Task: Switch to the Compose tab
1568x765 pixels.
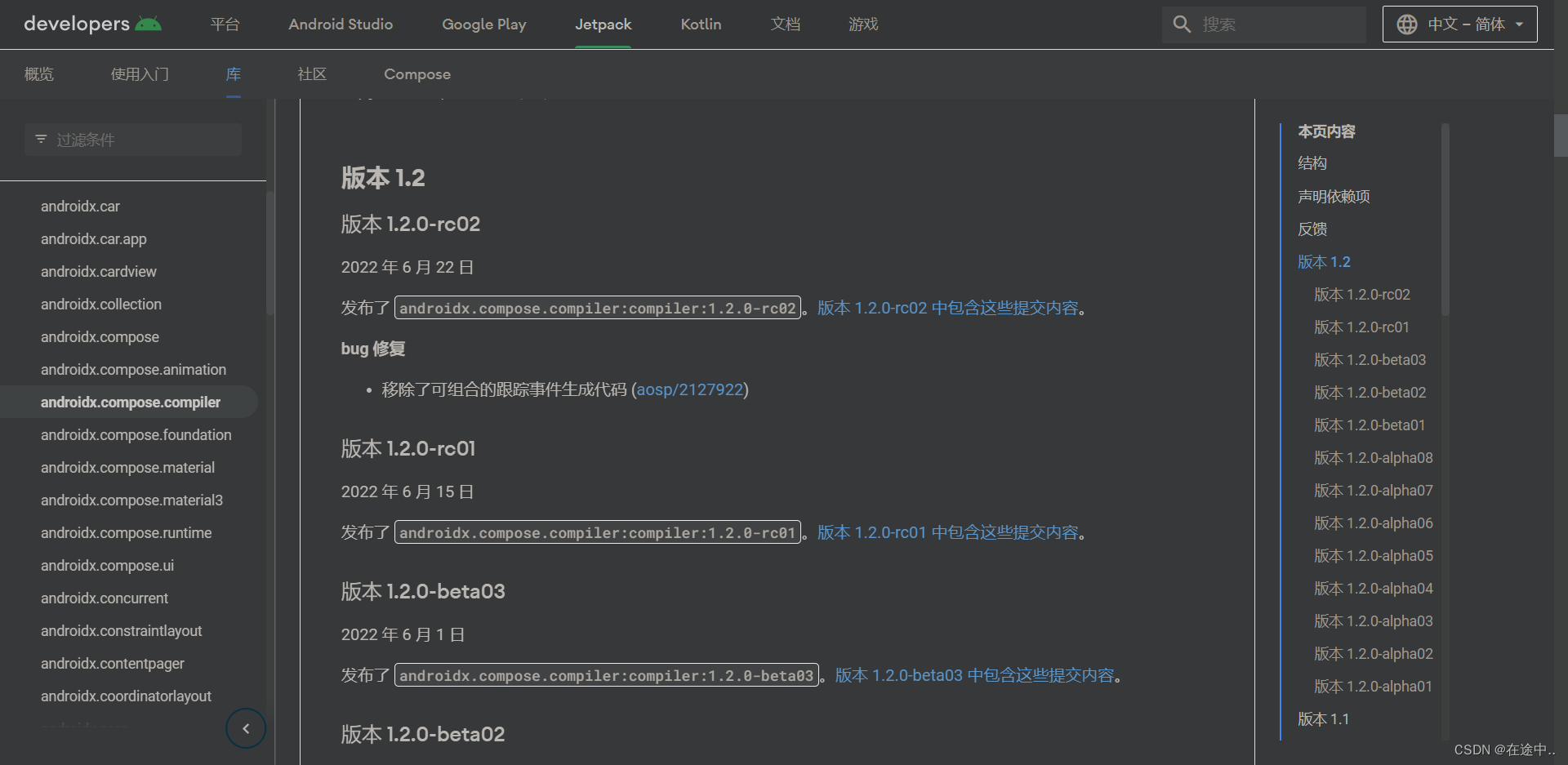Action: coord(417,74)
